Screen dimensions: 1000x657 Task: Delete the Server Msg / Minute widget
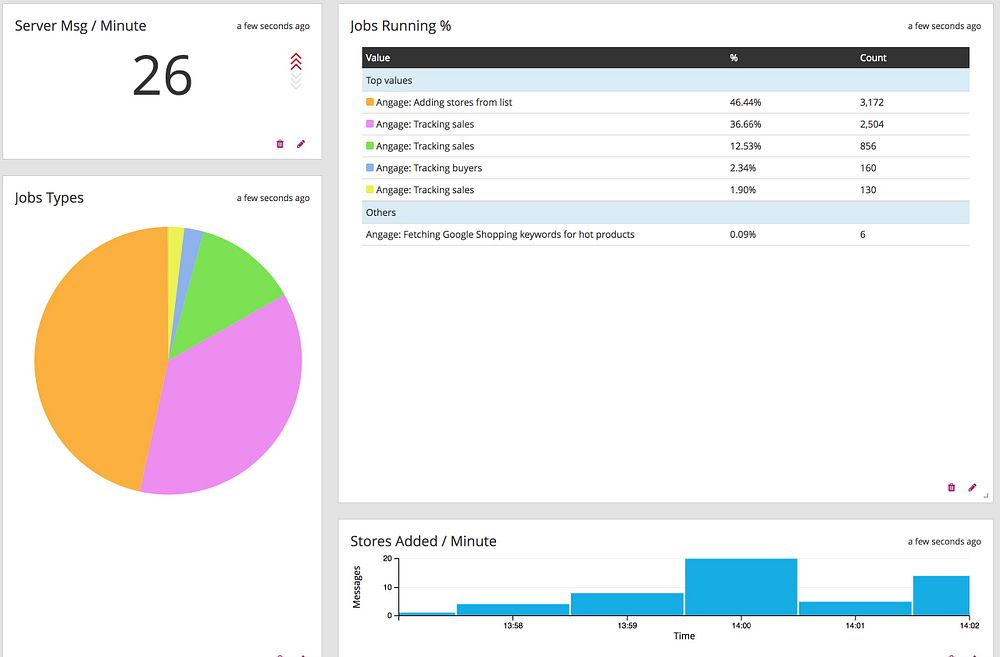pyautogui.click(x=279, y=144)
